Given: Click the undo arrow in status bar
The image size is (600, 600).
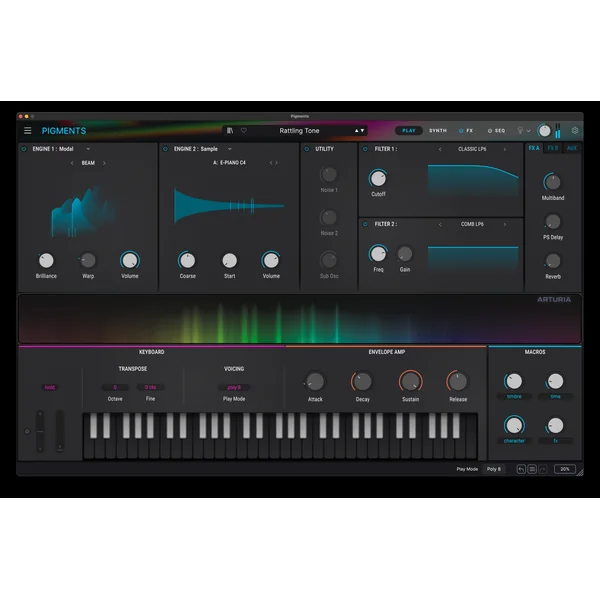Looking at the screenshot, I should 521,469.
